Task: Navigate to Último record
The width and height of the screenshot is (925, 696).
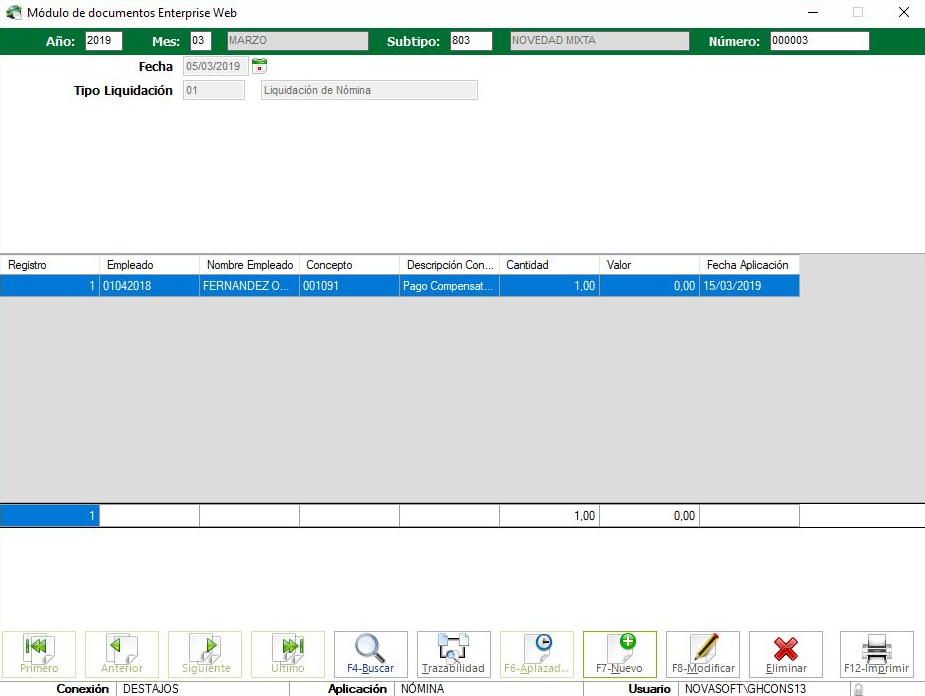Action: point(288,654)
